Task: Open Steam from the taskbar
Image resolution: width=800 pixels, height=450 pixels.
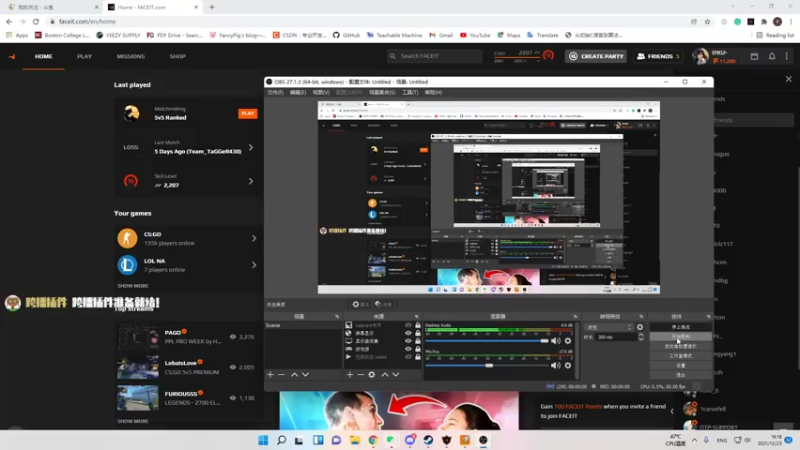Action: click(x=428, y=440)
